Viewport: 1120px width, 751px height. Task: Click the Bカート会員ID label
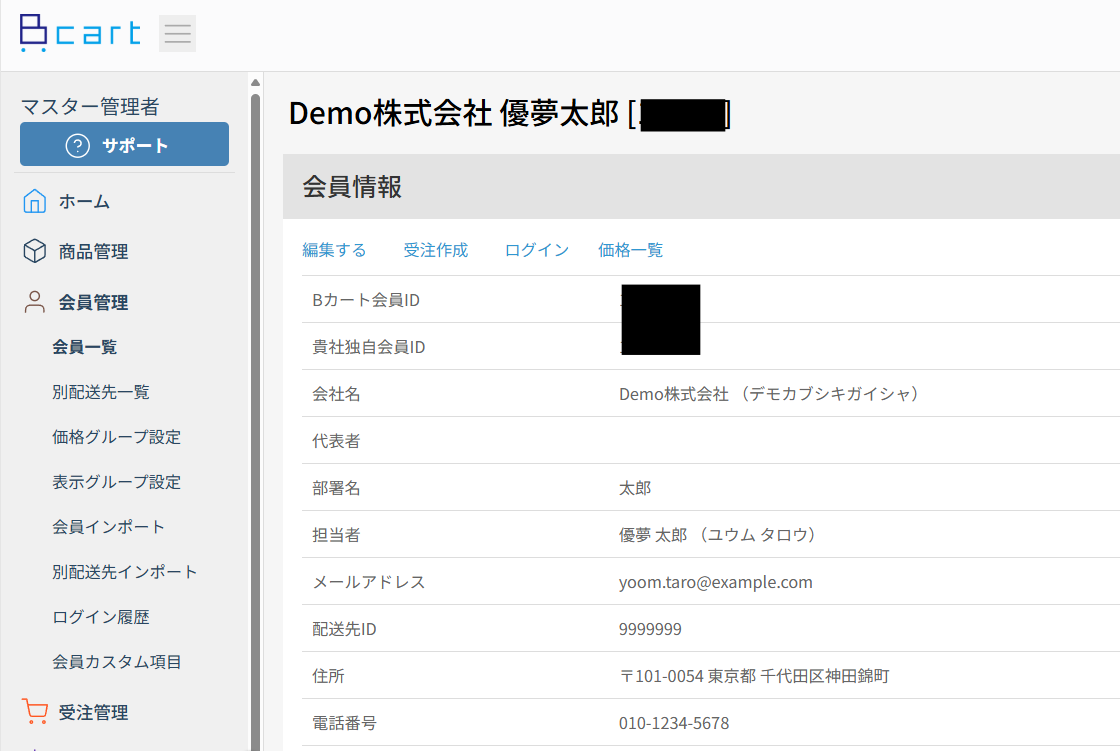coord(366,300)
